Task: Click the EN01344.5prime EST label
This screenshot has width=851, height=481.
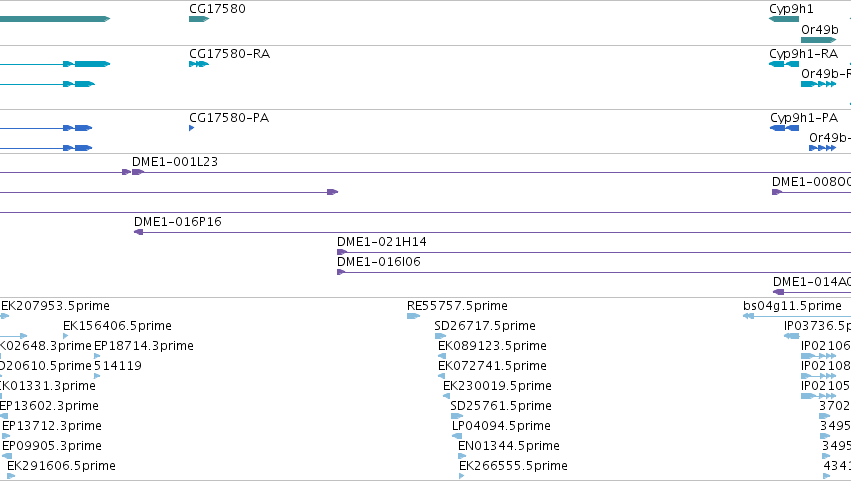Action: pyautogui.click(x=509, y=446)
